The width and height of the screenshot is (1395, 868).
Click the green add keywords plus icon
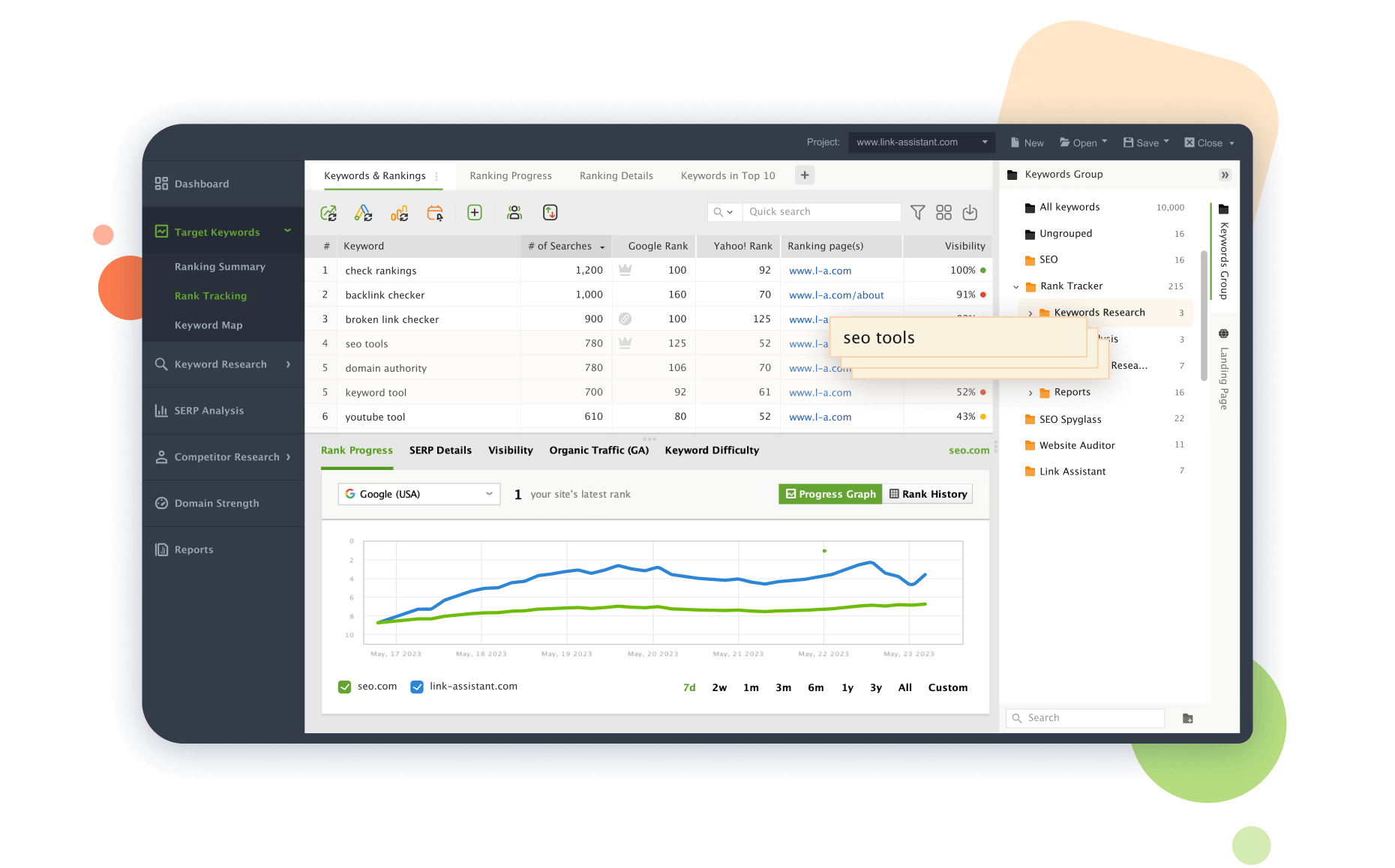pyautogui.click(x=475, y=213)
